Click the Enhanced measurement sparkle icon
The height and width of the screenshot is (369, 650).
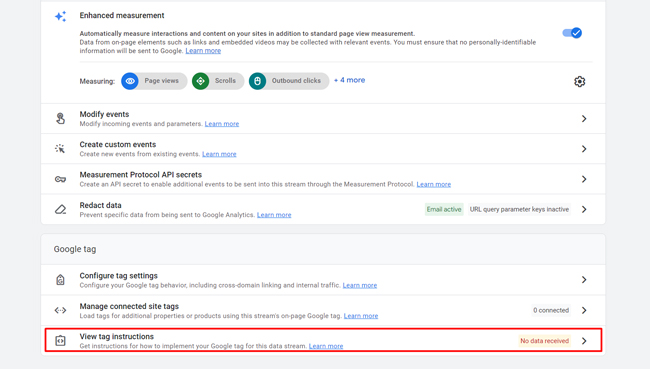(61, 16)
